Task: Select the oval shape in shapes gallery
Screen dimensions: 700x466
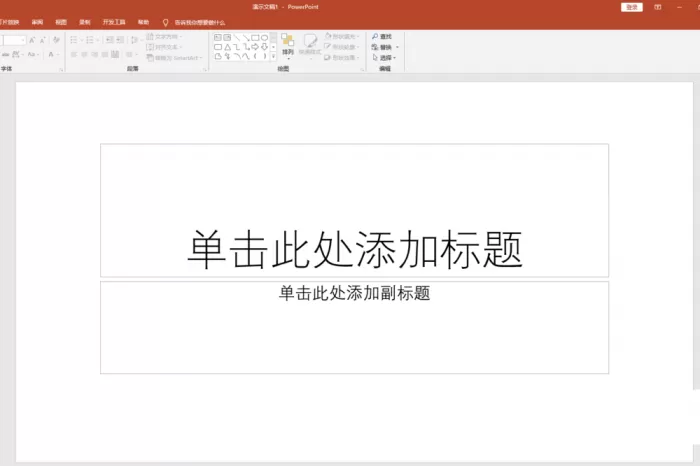Action: pos(264,37)
